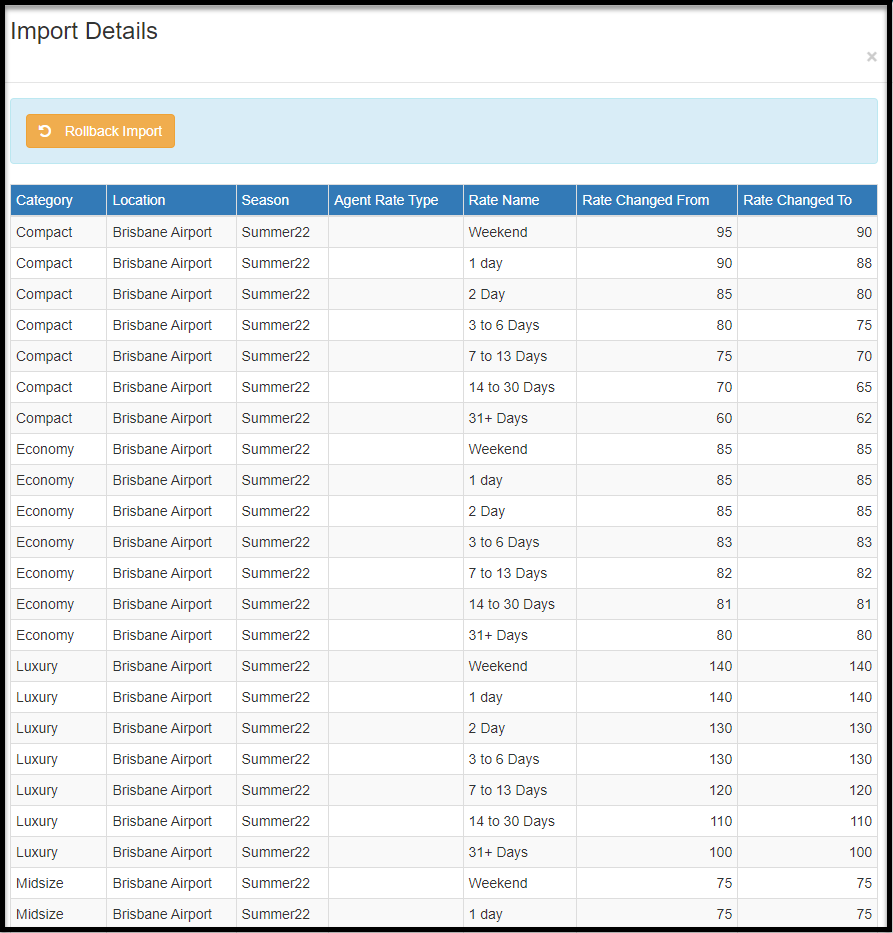Click value 70 Changed To in Compact 7 to 13 Days
The image size is (893, 933).
864,356
